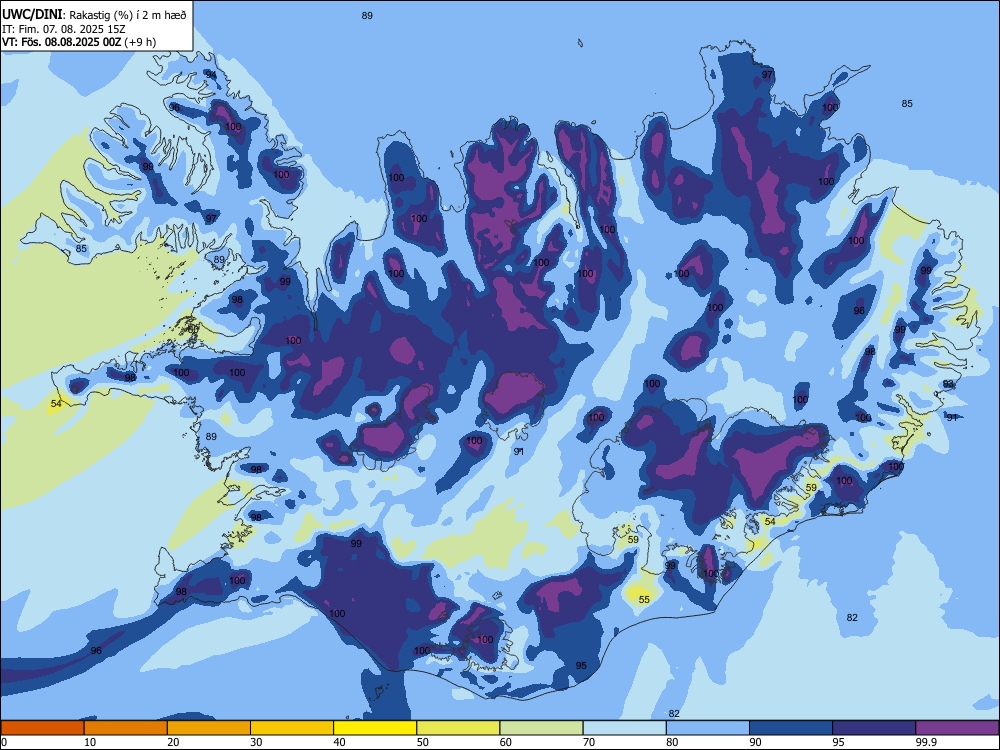The width and height of the screenshot is (1000, 750).
Task: Click the legend tick label "99.9"
Action: click(926, 742)
